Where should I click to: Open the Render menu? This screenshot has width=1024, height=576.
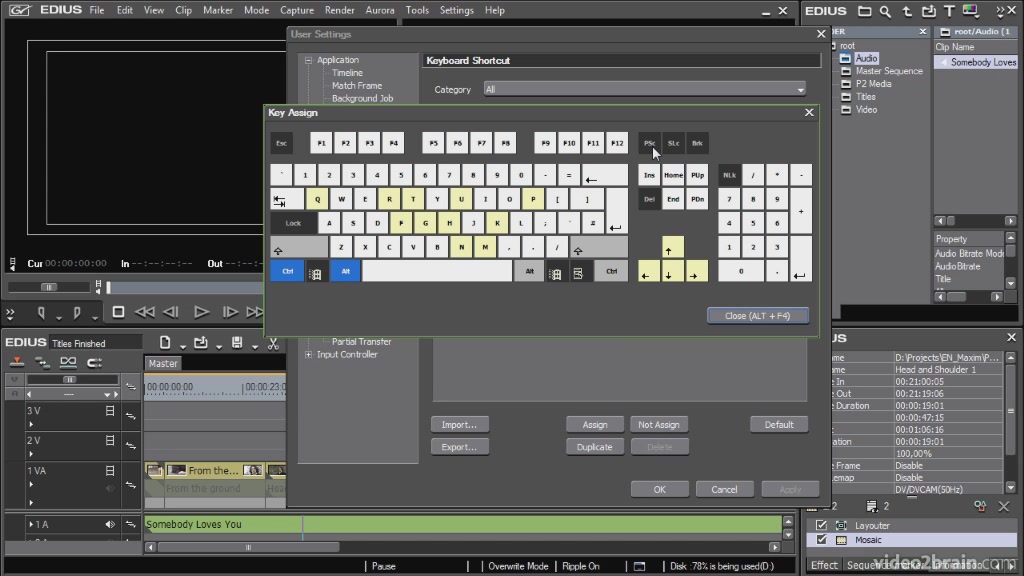(340, 10)
